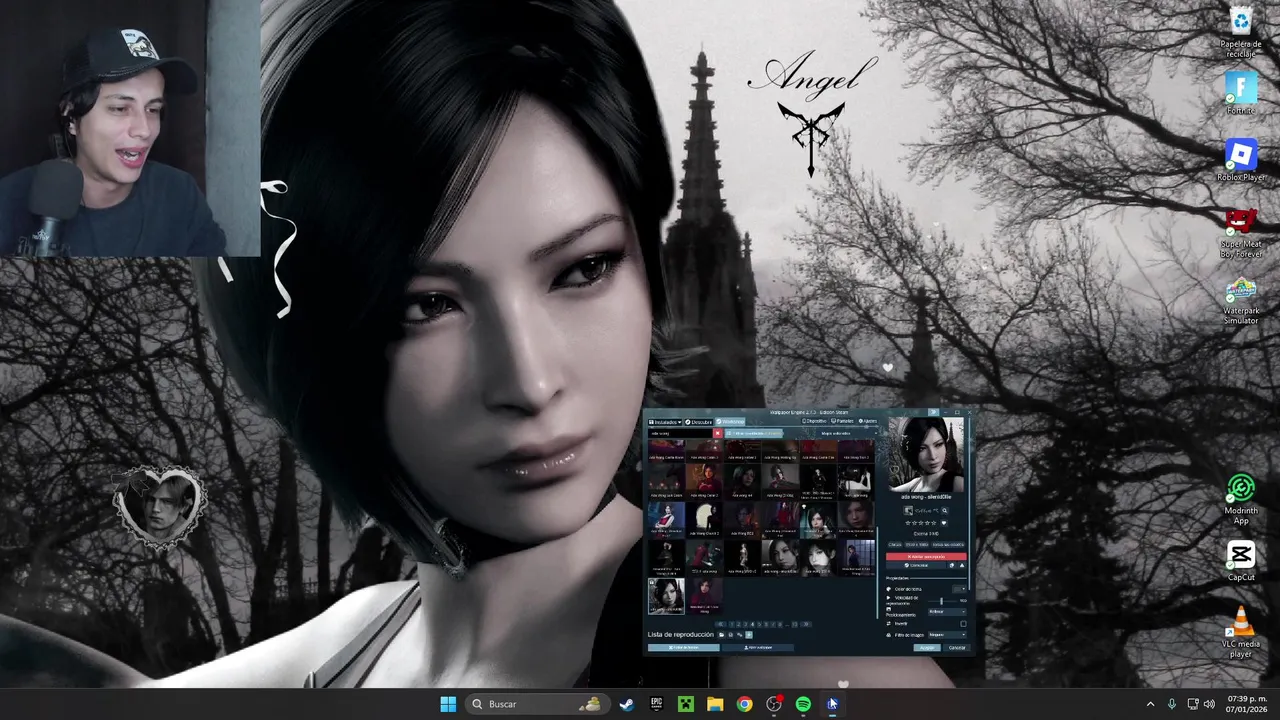Rate the wallpaper with the star rating
Screen dimensions: 1280x720
pos(920,523)
